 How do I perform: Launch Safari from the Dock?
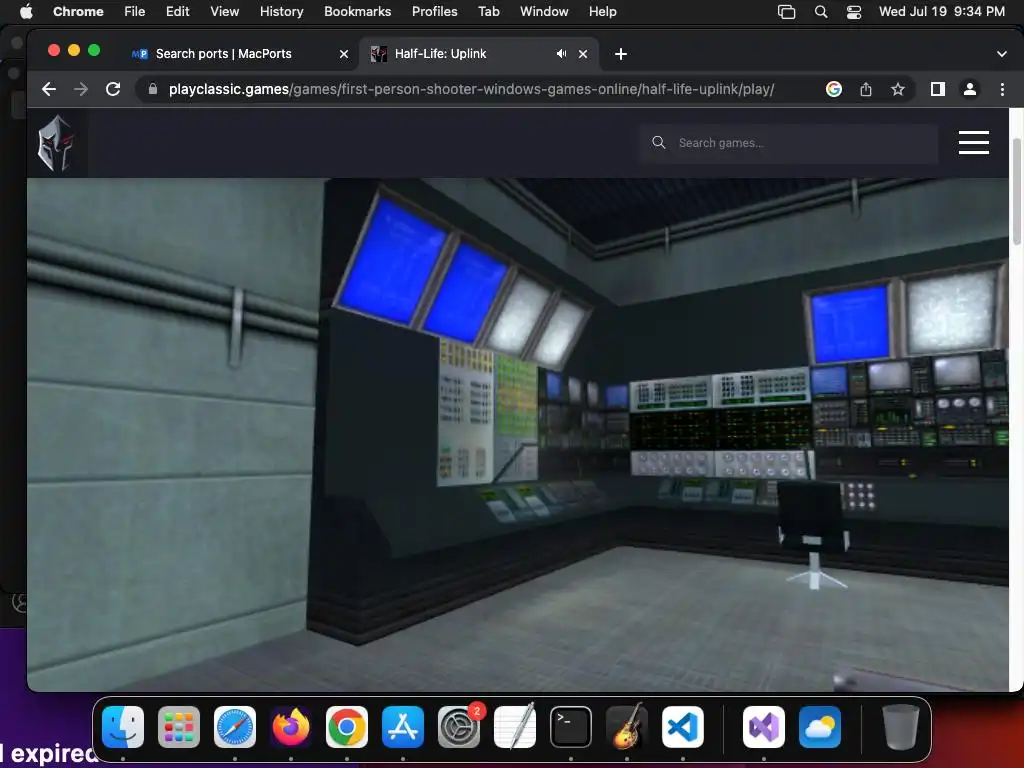coord(235,727)
